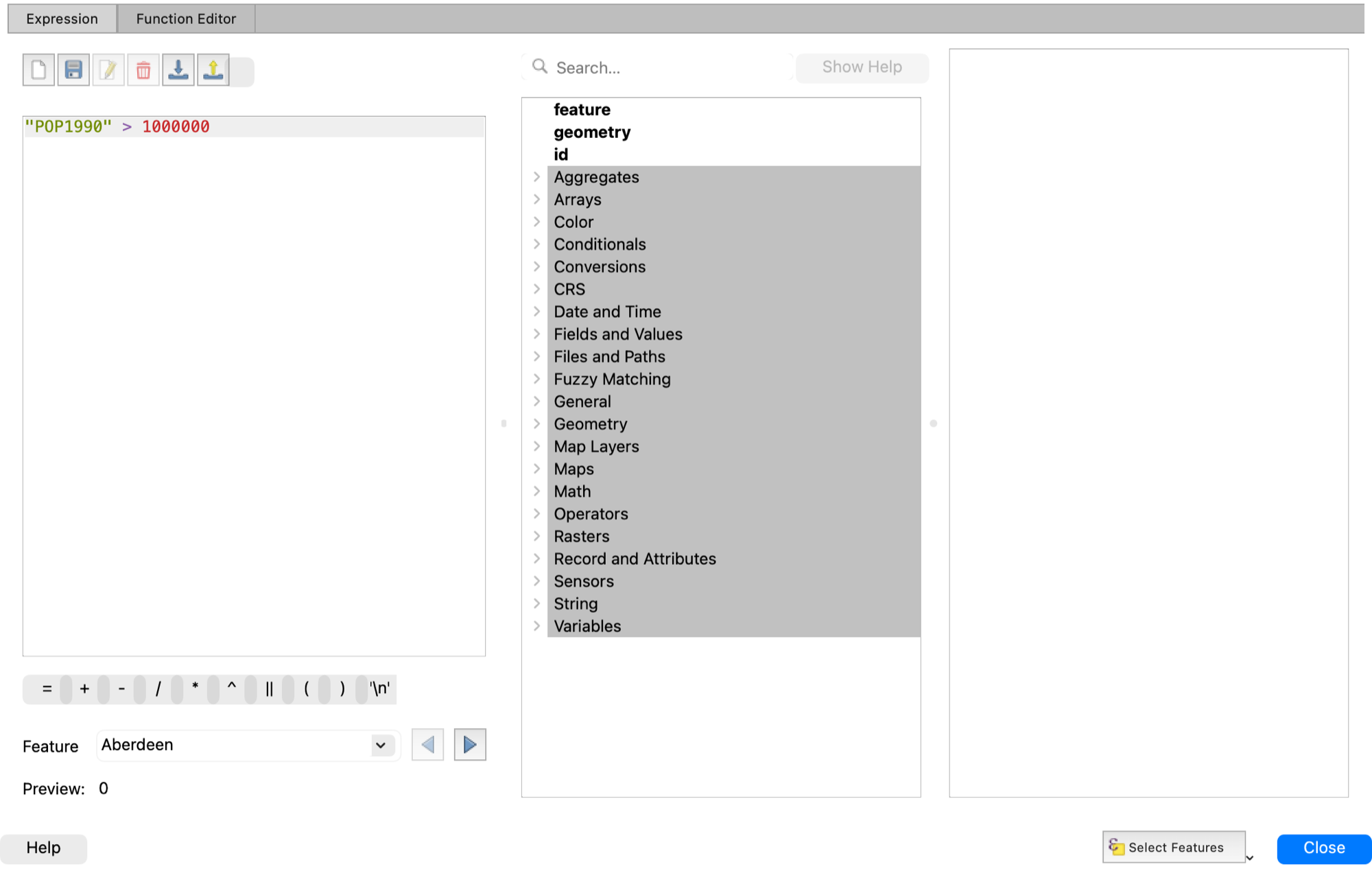Open the Help button at the bottom
The image size is (1372, 873).
click(x=43, y=848)
